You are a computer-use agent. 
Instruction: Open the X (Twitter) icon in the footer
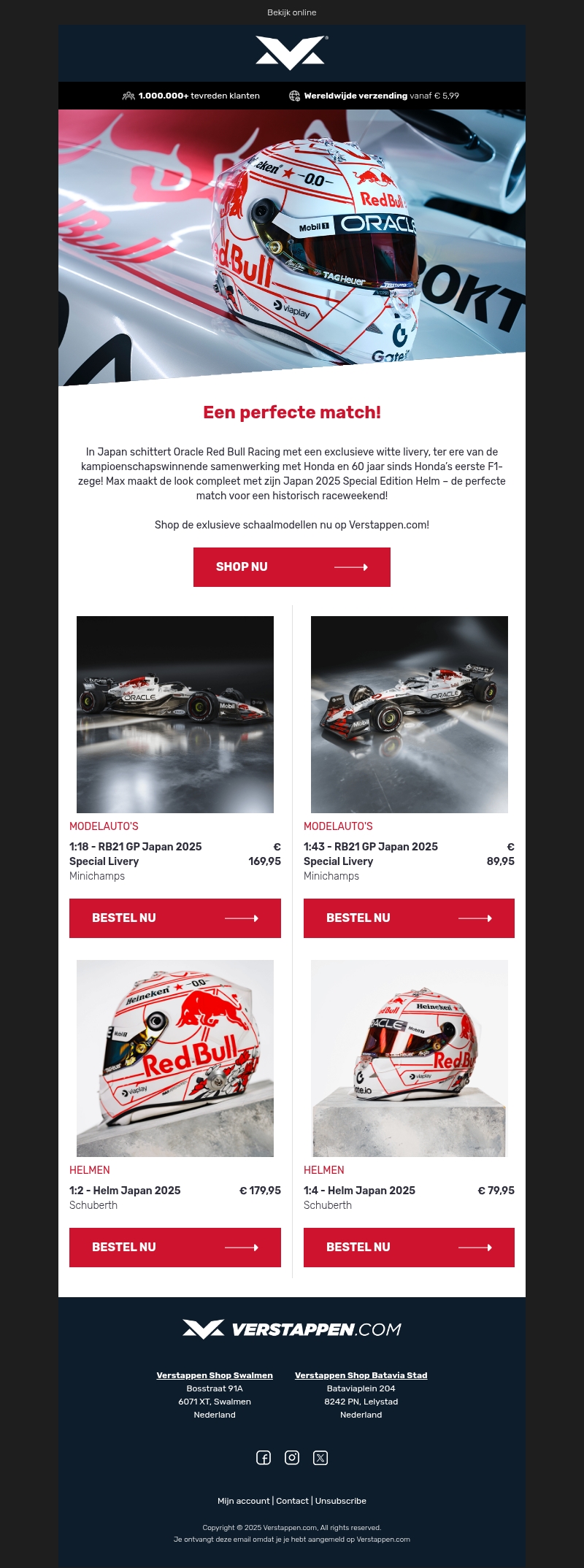(x=320, y=1458)
